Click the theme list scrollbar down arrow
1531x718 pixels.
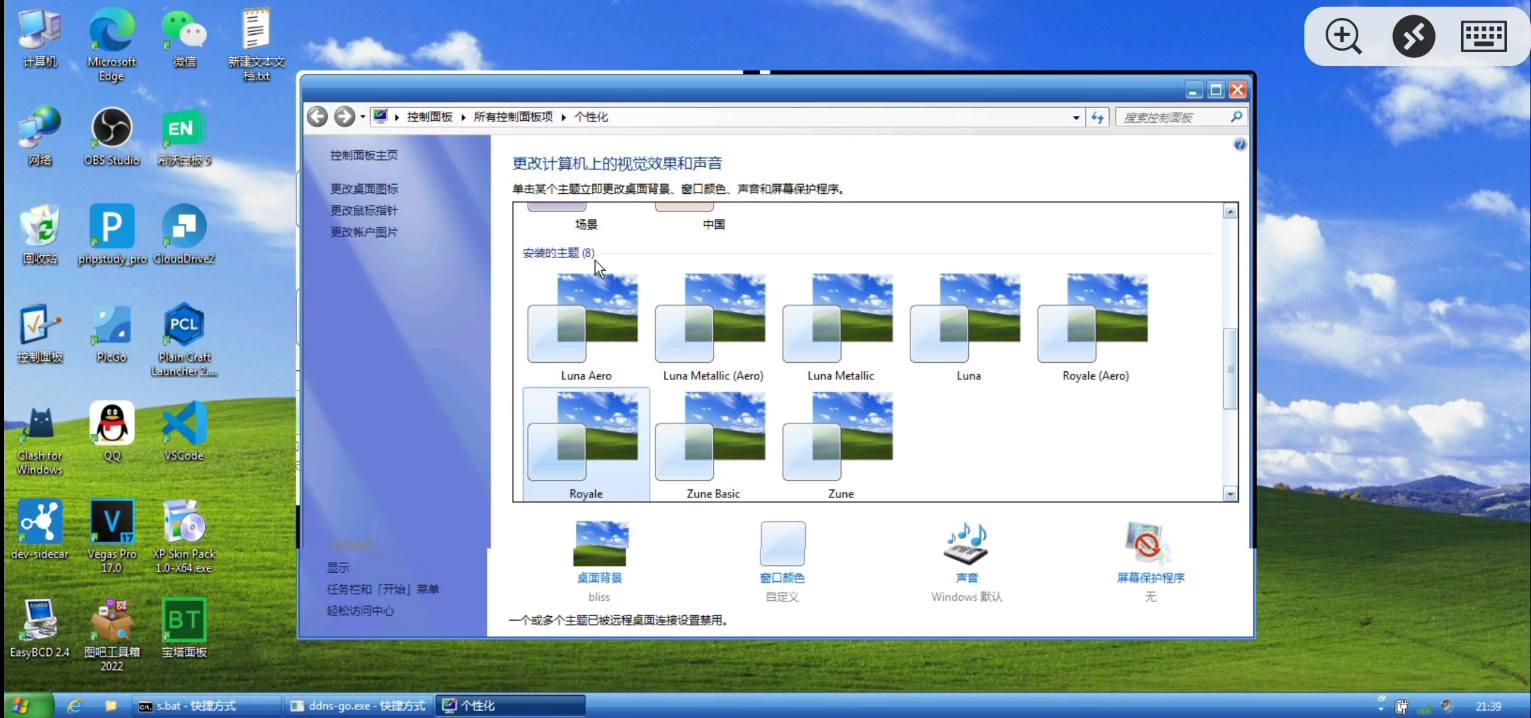(x=1230, y=493)
